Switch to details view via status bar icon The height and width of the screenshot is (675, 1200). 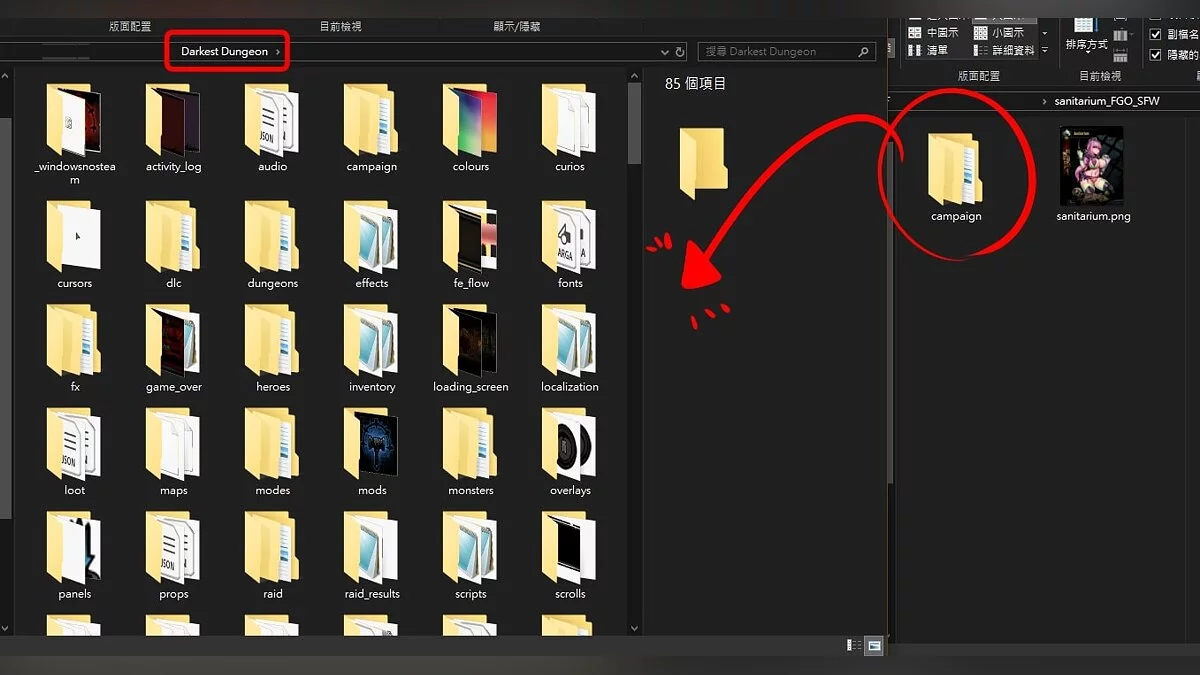coord(855,646)
